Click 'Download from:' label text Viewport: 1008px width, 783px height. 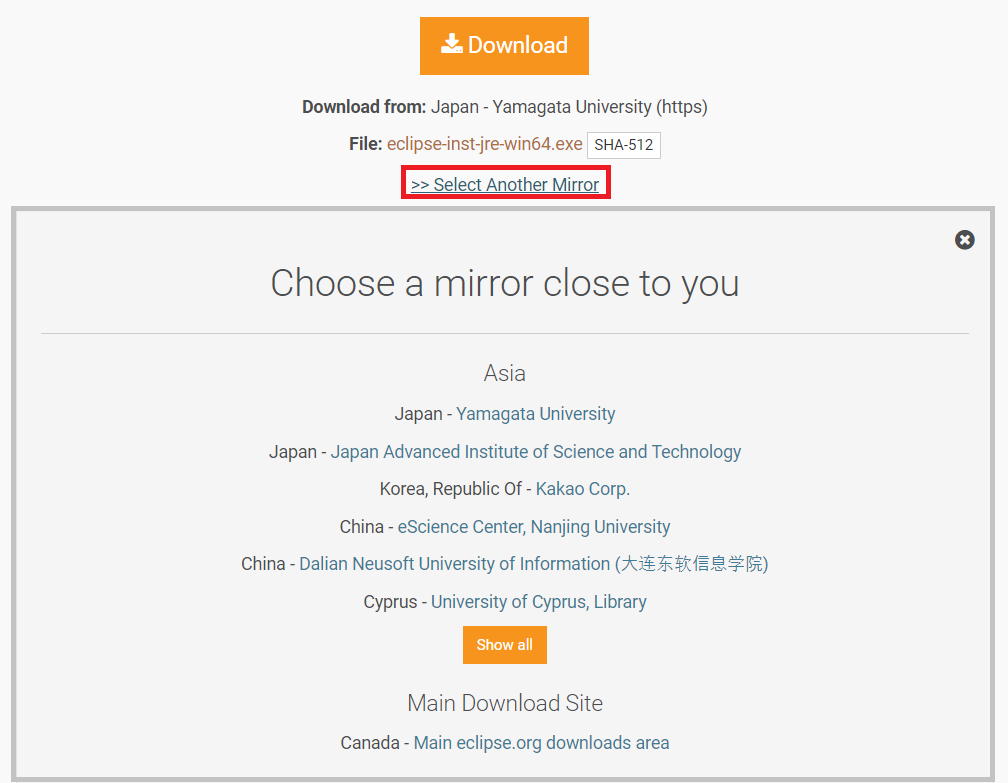click(364, 107)
